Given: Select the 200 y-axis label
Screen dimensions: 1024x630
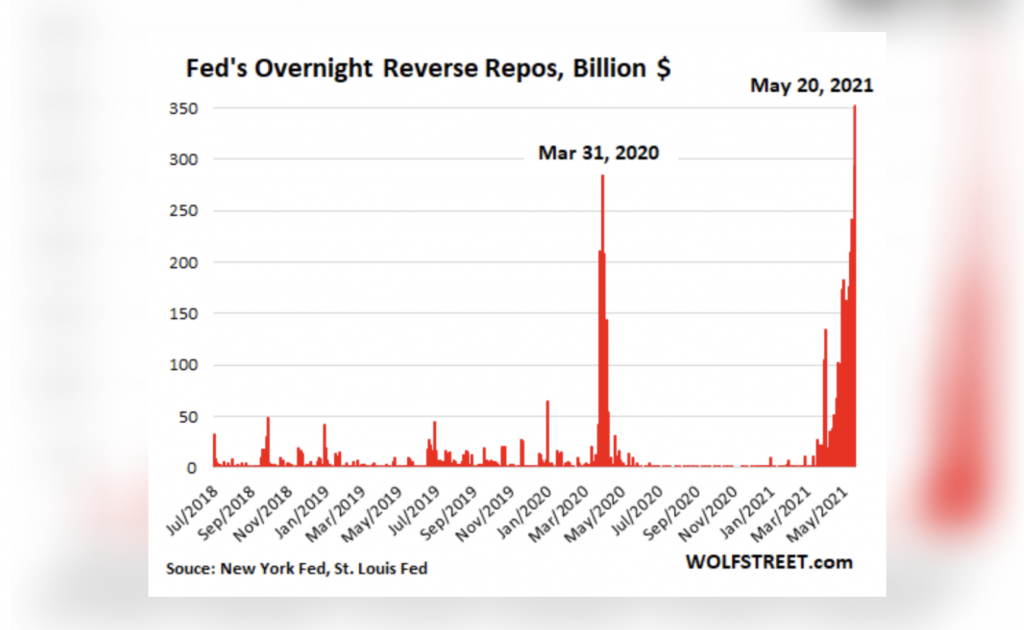Looking at the screenshot, I should point(187,262).
